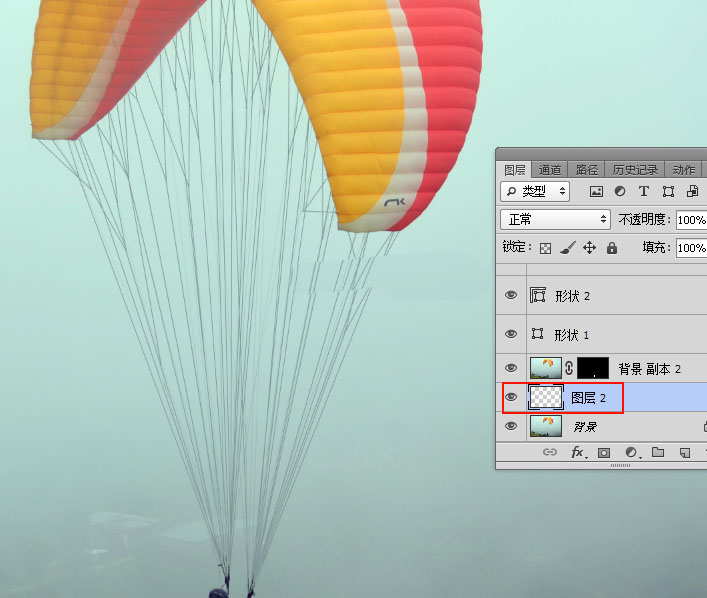Select the black mask thumbnail on 背景 副本 2

[593, 368]
